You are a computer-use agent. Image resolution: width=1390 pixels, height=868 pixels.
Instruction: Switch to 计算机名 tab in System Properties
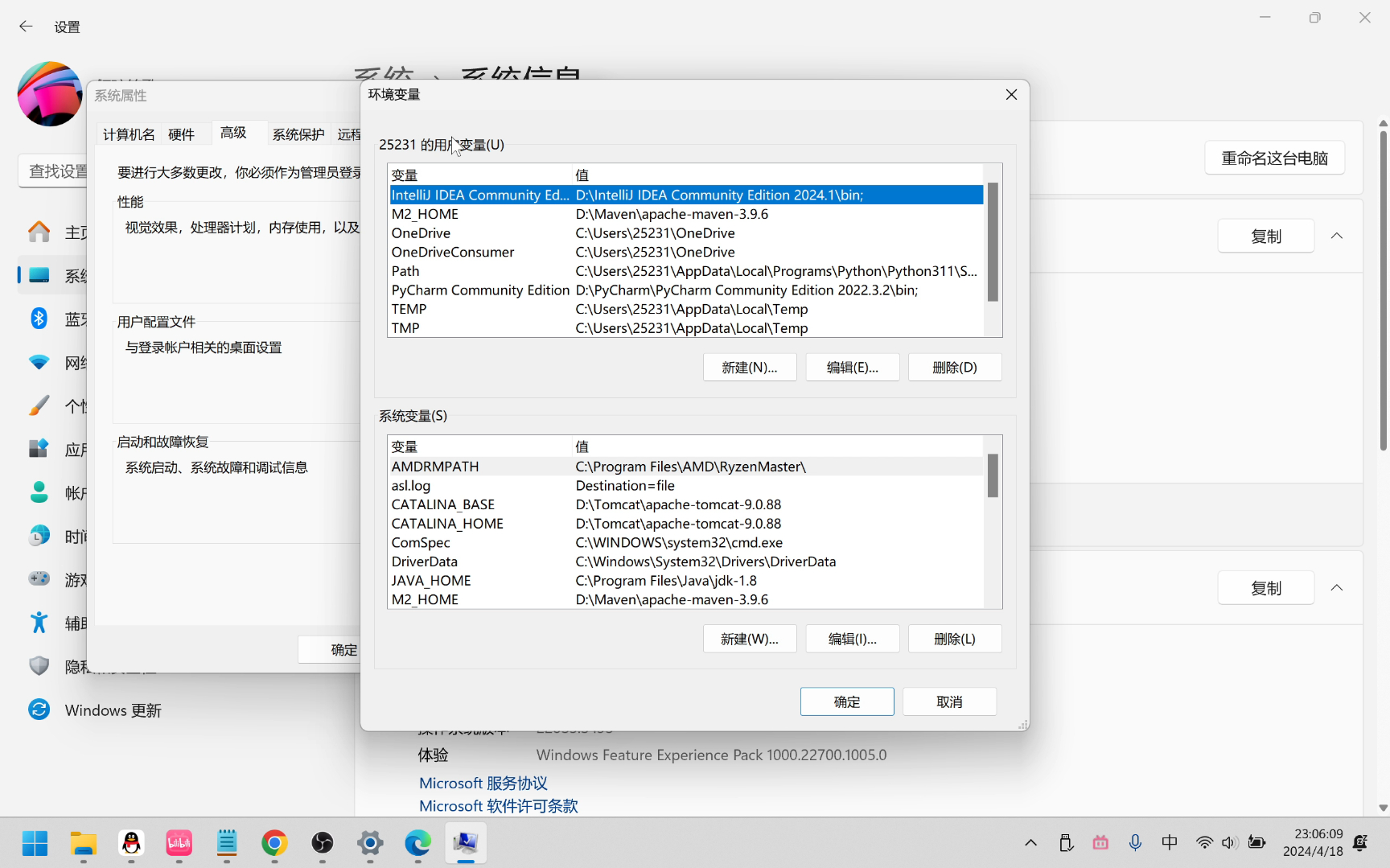coord(129,134)
